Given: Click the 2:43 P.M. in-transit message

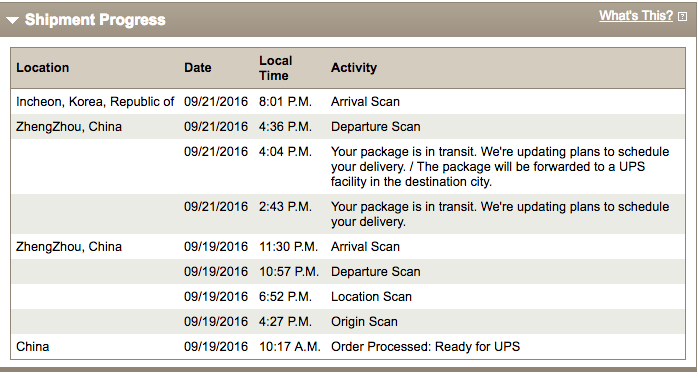Looking at the screenshot, I should click(x=499, y=214).
